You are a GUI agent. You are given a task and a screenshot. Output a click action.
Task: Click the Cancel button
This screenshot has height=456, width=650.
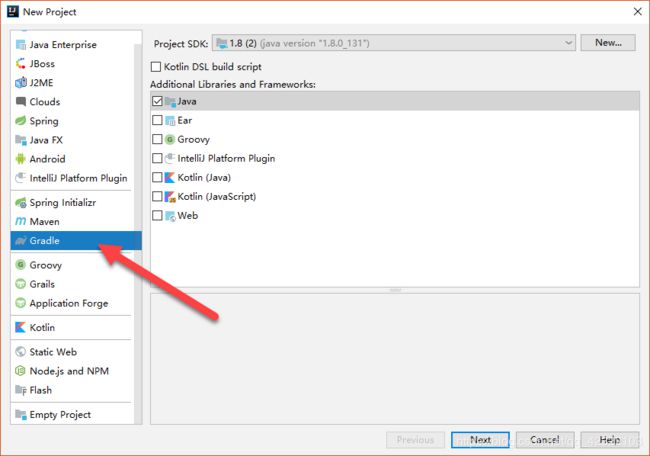pyautogui.click(x=545, y=440)
